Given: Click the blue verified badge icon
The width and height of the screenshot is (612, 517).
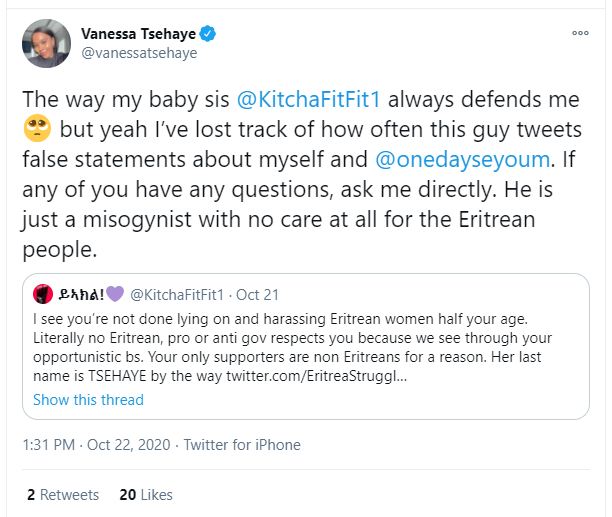Looking at the screenshot, I should pyautogui.click(x=209, y=34).
